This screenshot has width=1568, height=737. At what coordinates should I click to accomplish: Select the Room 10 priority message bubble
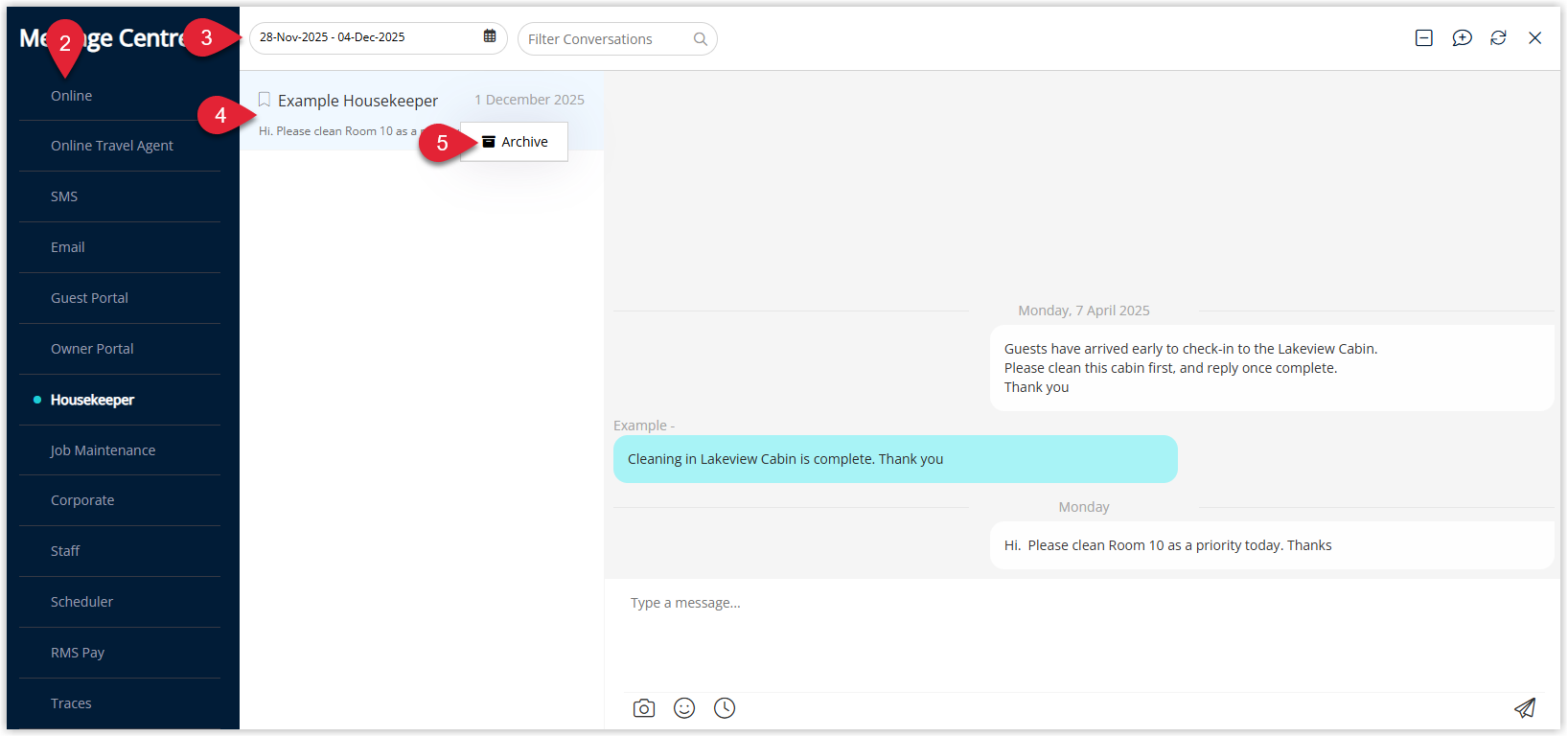tap(1272, 545)
